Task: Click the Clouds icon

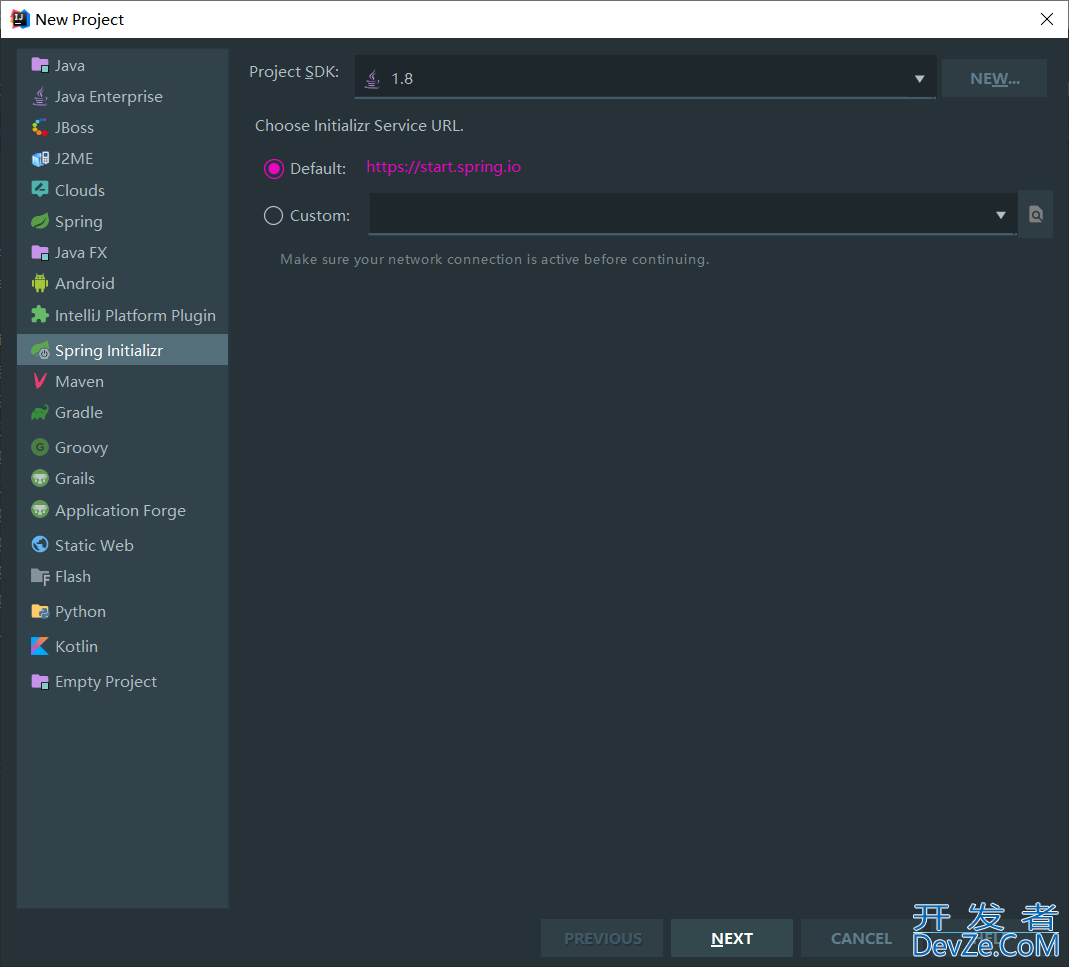Action: [40, 190]
